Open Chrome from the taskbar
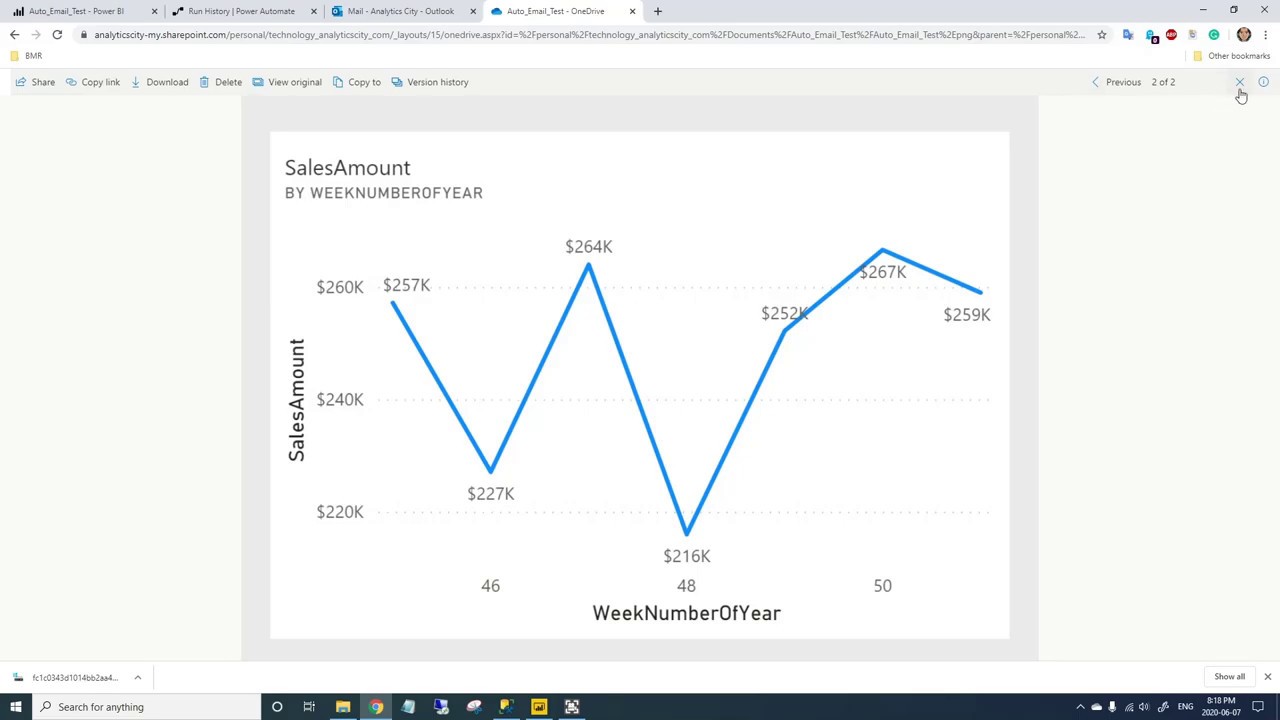 click(376, 707)
